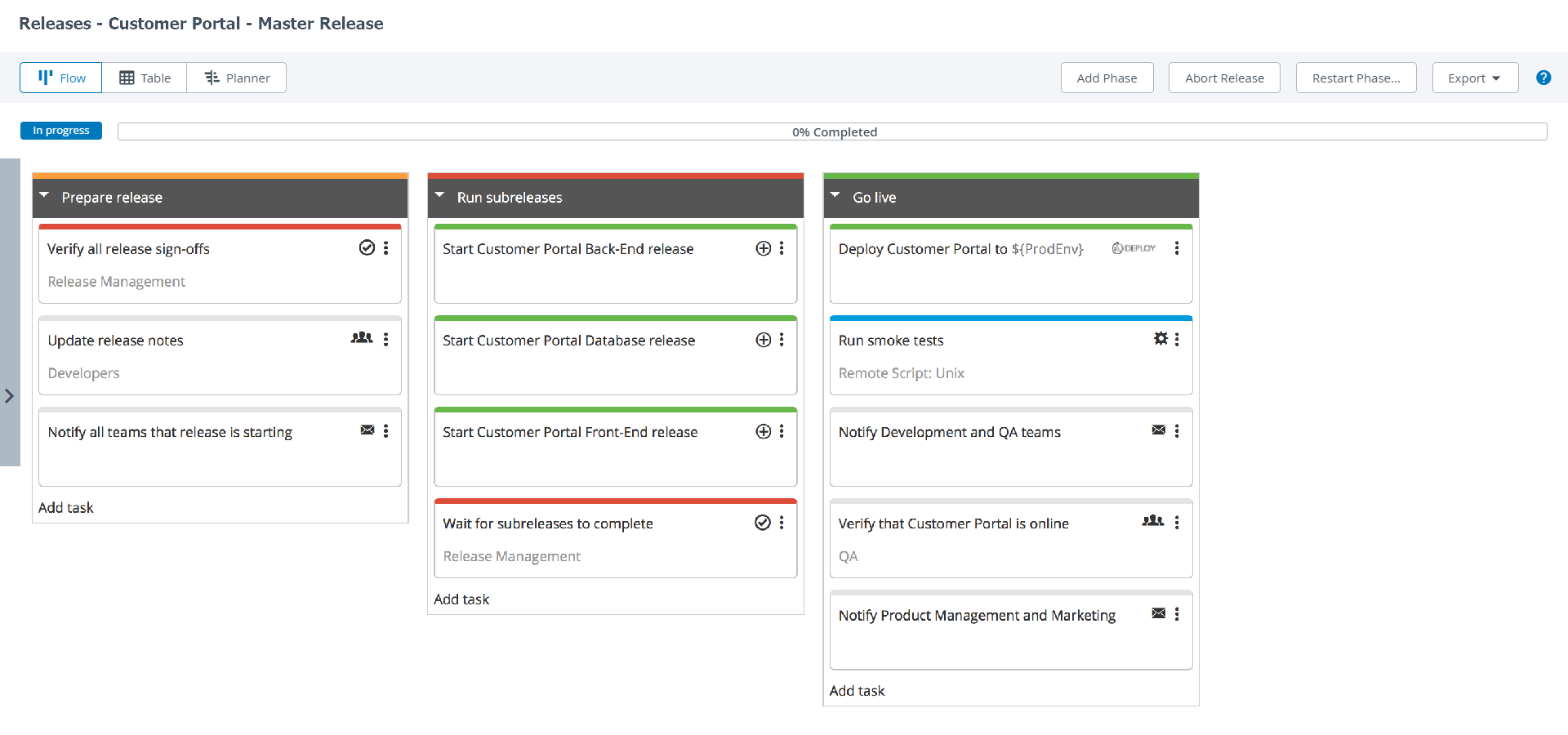Click the Abort Release button

[x=1224, y=78]
